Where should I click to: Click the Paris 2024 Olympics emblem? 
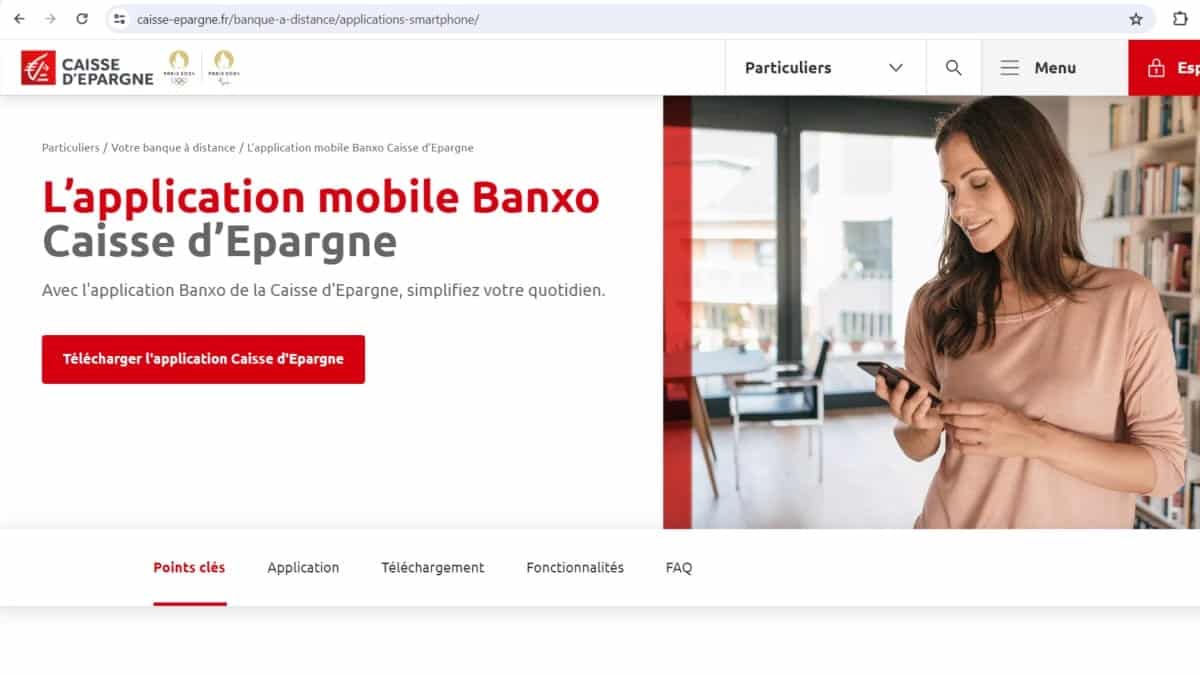(179, 67)
